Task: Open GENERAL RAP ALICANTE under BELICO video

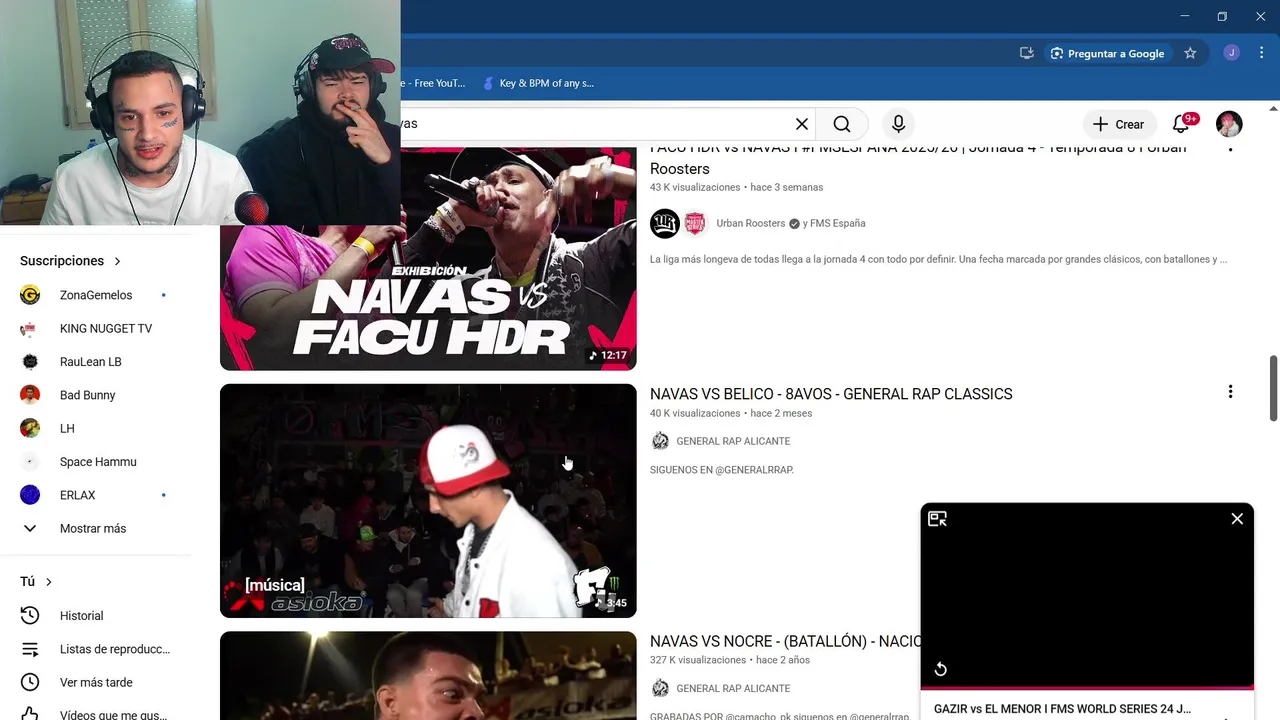Action: pyautogui.click(x=733, y=441)
